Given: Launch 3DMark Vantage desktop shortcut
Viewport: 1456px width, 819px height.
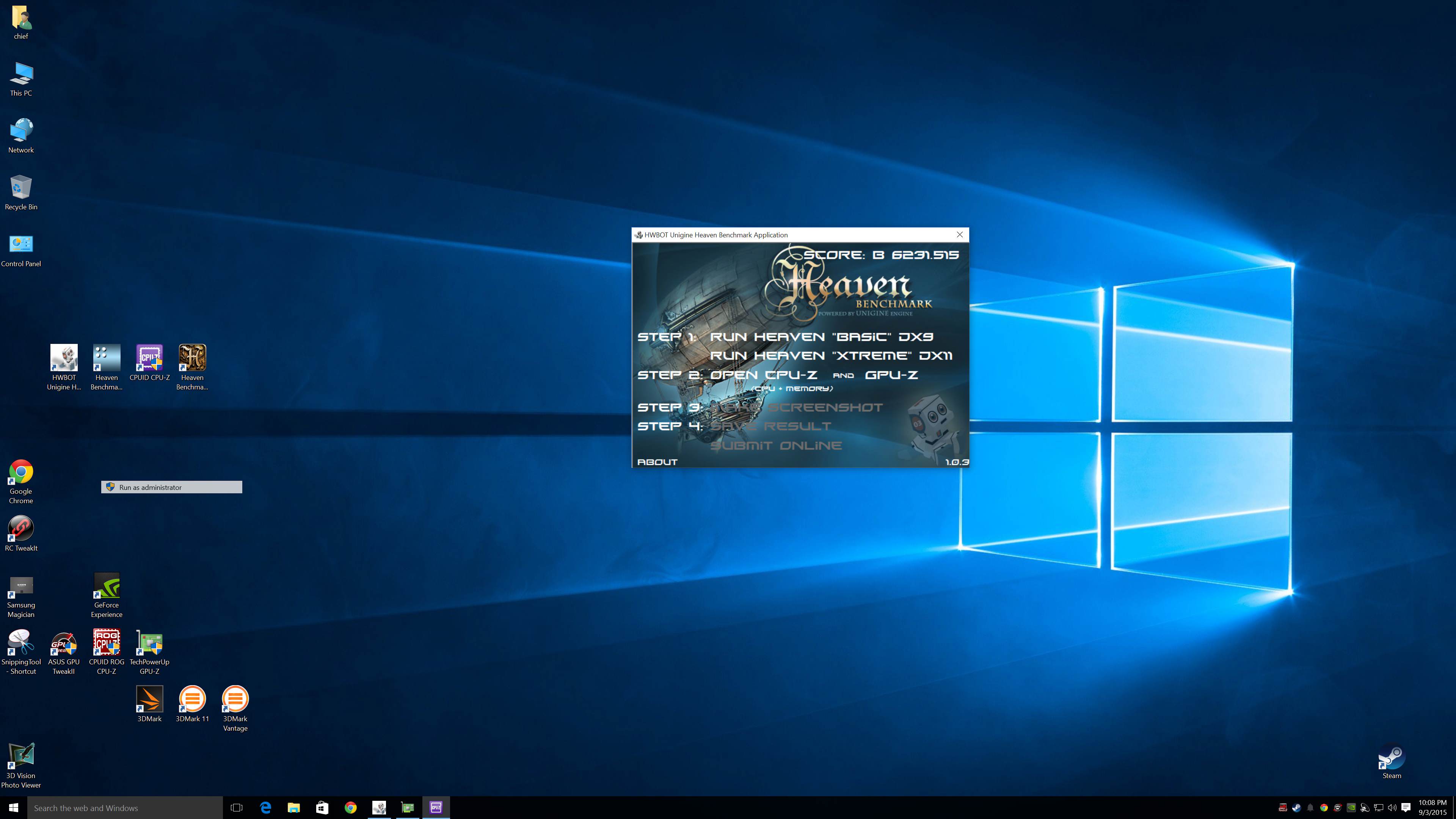Looking at the screenshot, I should [235, 709].
